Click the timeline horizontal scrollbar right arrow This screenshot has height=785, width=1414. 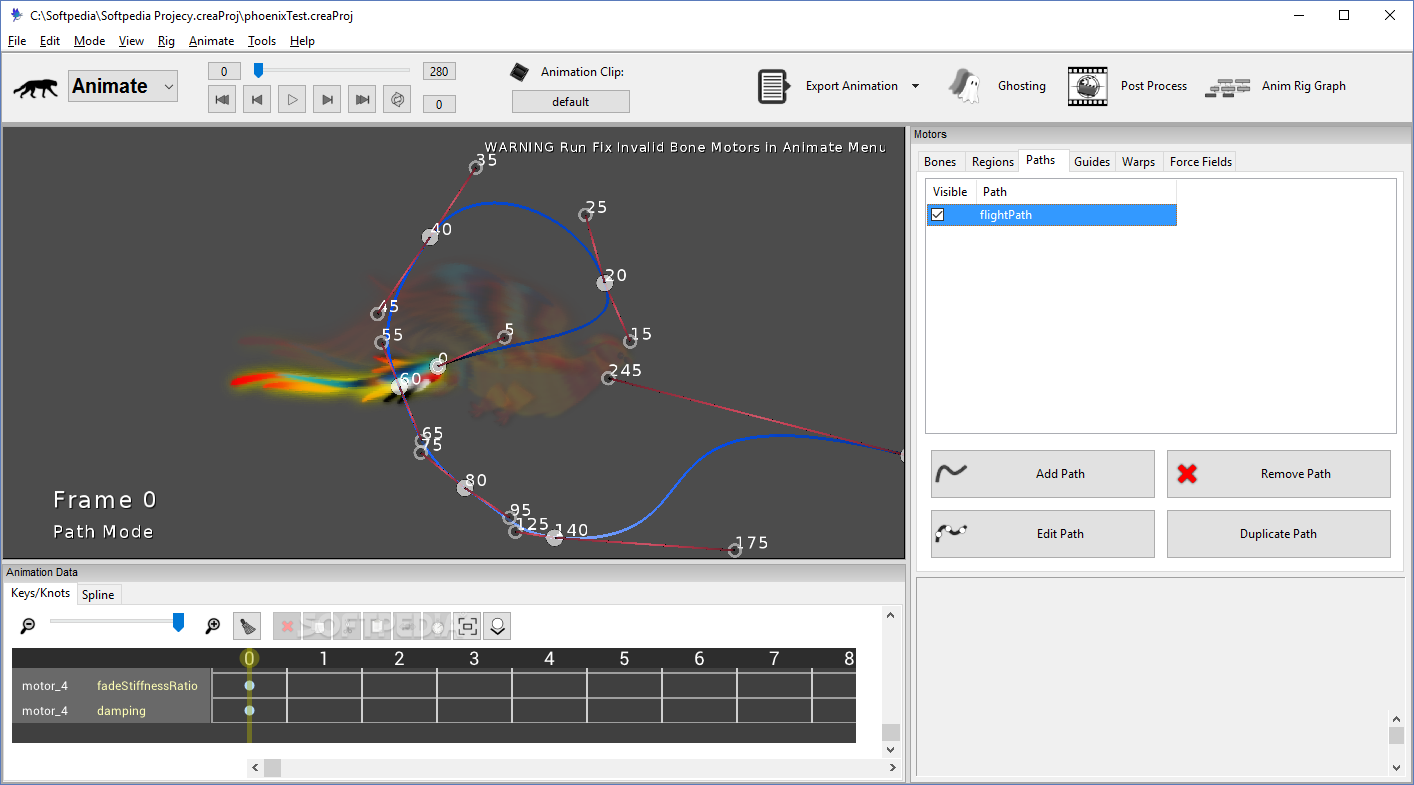point(892,768)
